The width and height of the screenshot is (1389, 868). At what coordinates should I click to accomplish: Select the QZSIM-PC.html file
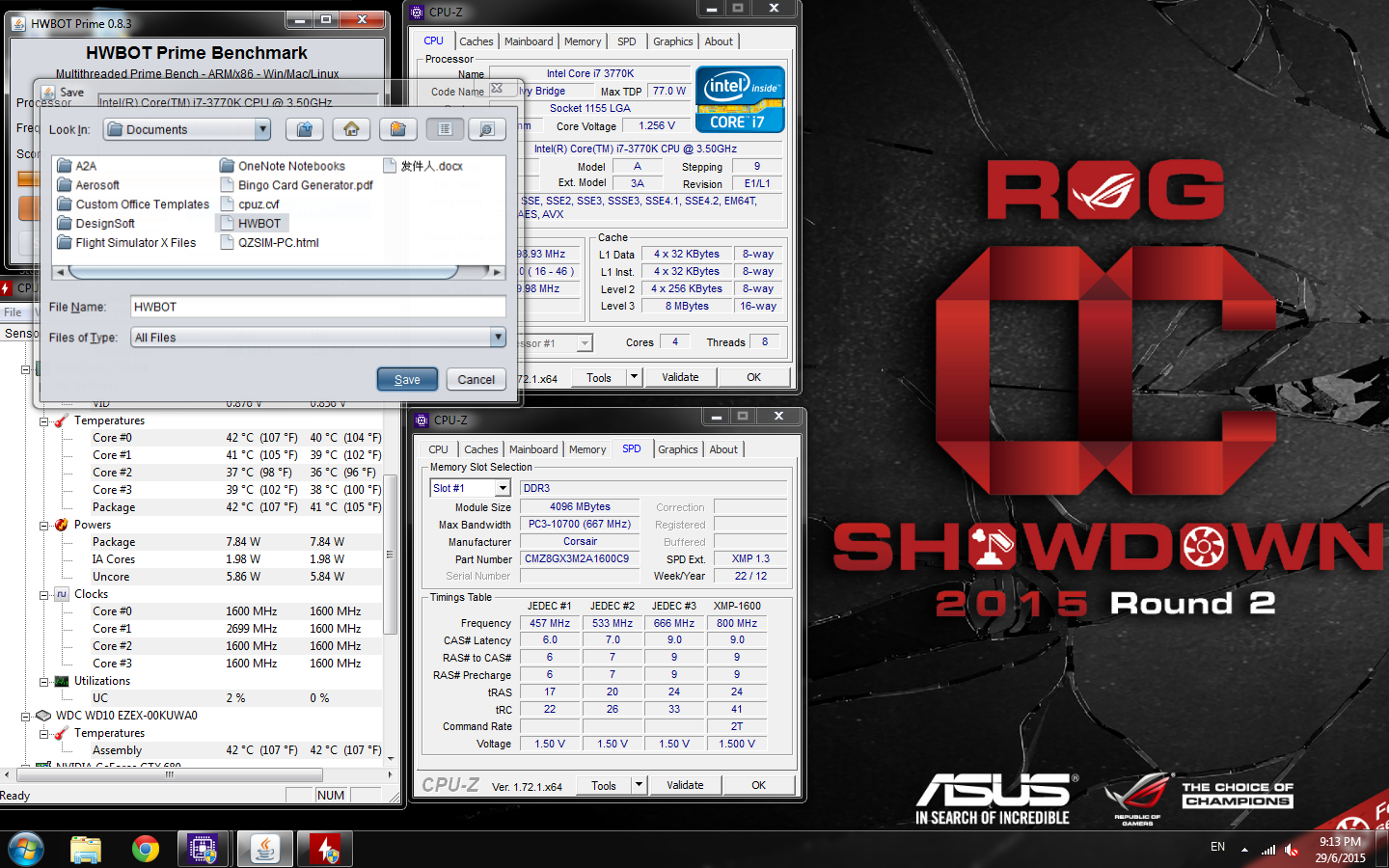pyautogui.click(x=269, y=243)
